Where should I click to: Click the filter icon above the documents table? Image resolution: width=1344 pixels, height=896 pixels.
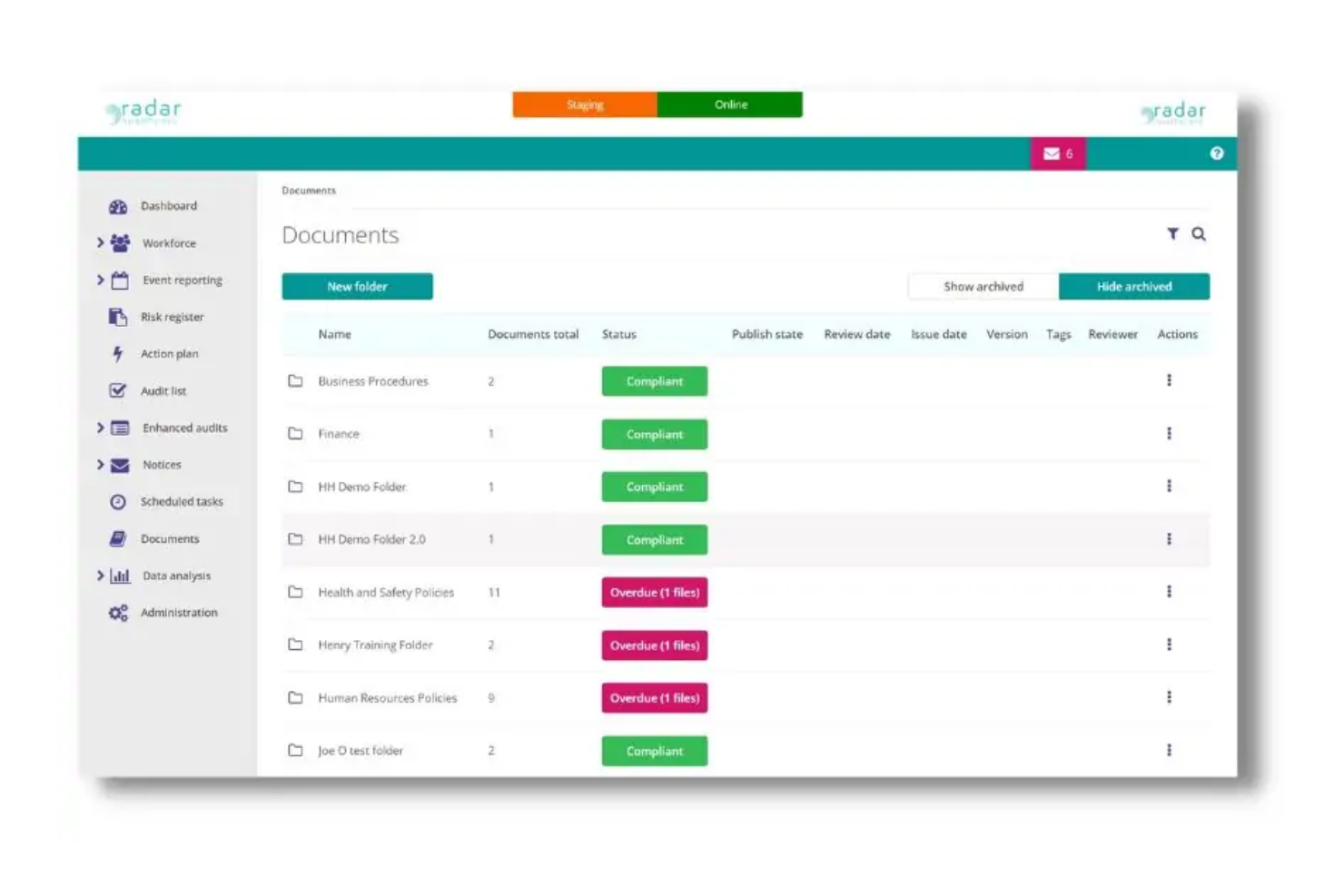(x=1174, y=233)
